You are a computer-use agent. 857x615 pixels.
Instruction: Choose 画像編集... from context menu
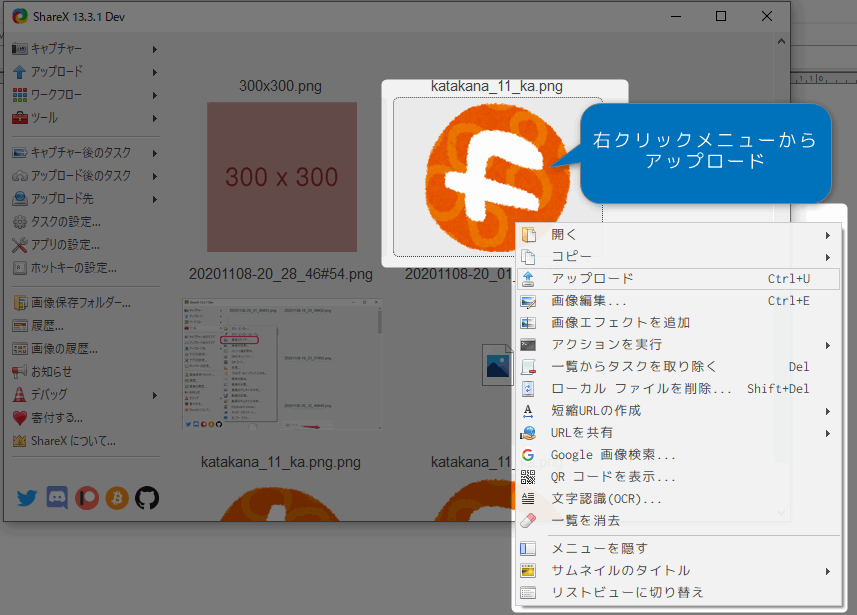click(x=678, y=301)
